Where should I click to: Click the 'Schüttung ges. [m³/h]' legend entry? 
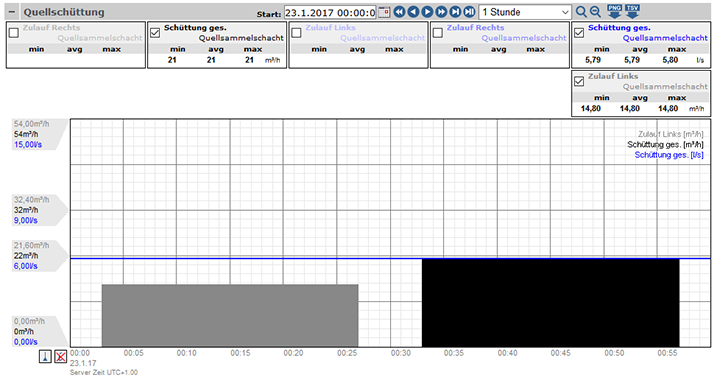click(x=665, y=145)
